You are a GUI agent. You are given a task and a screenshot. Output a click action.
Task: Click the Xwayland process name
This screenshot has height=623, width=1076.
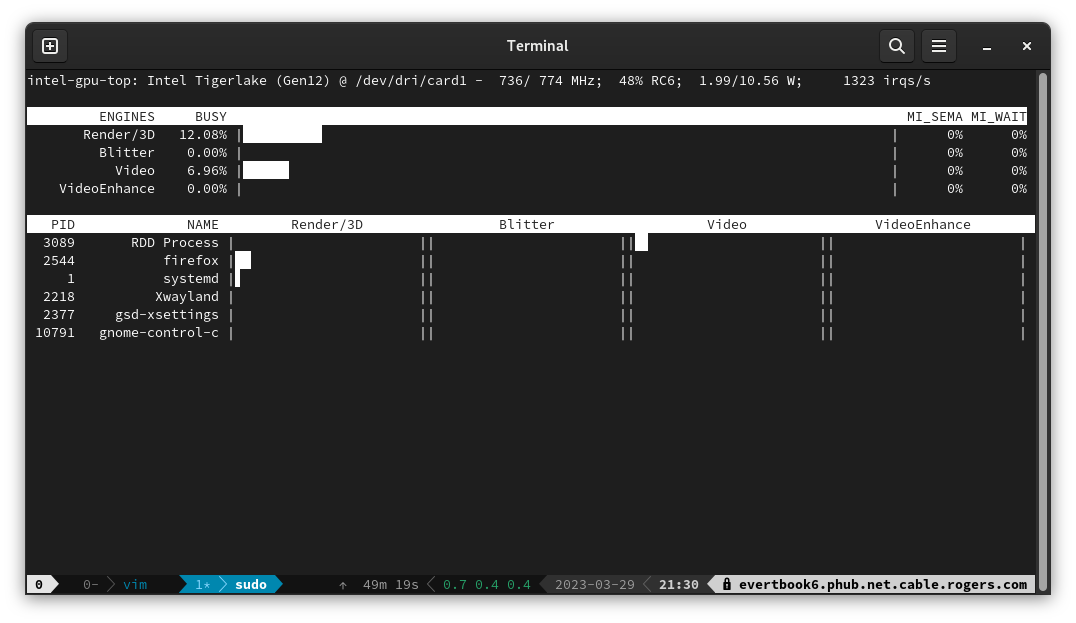[x=187, y=296]
